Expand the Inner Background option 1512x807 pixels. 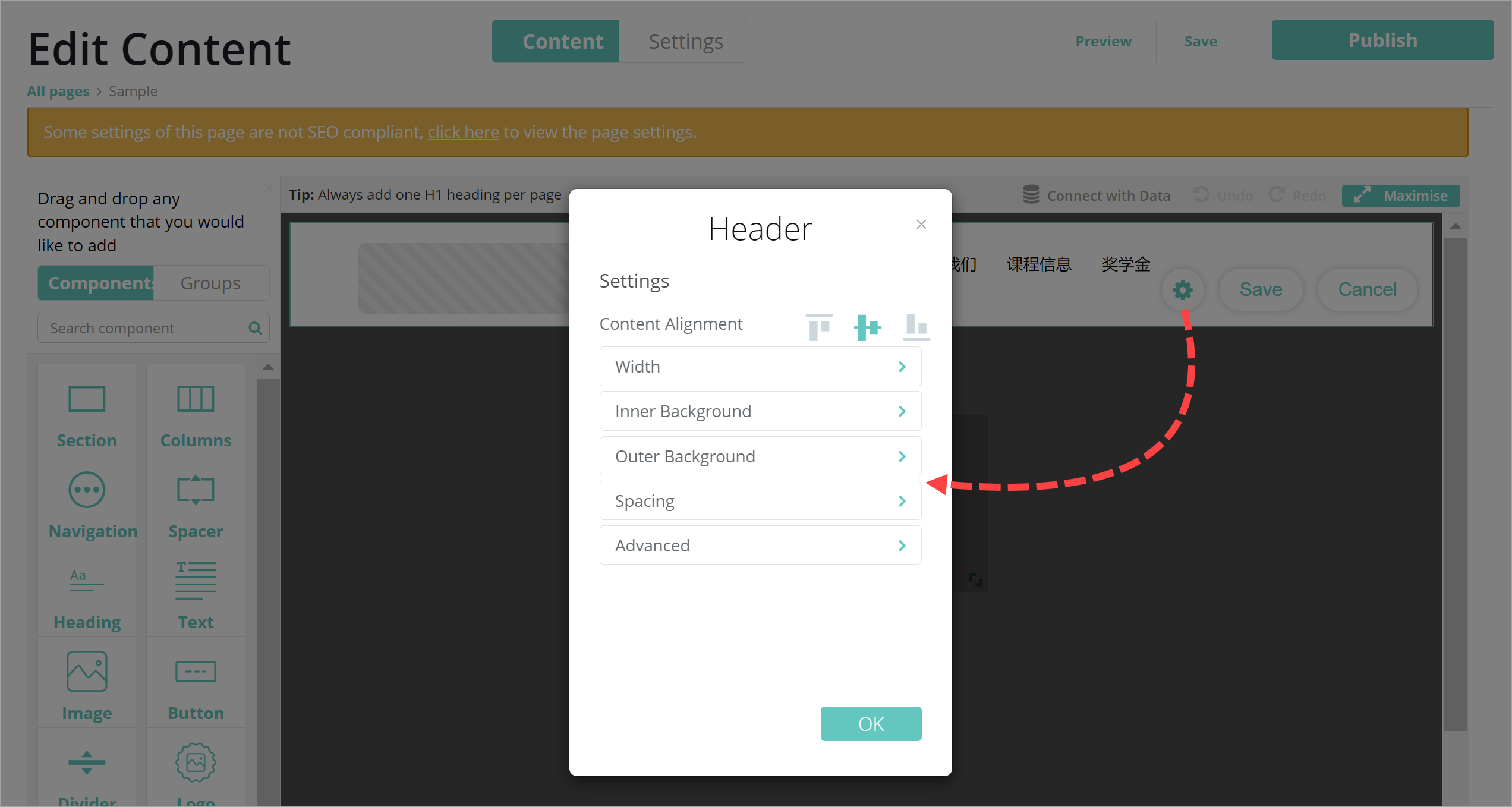coord(760,411)
